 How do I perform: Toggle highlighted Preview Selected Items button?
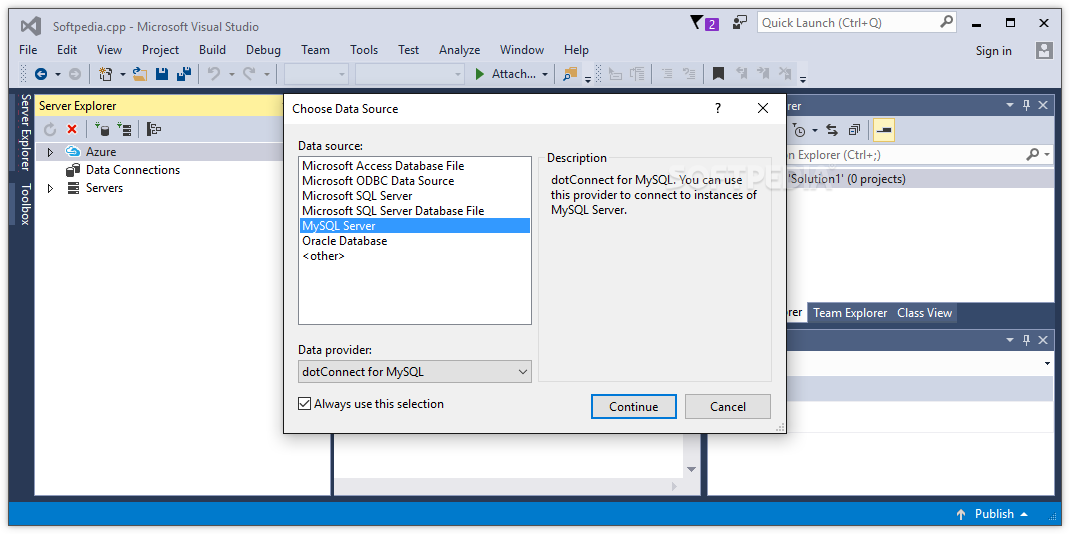(x=884, y=130)
